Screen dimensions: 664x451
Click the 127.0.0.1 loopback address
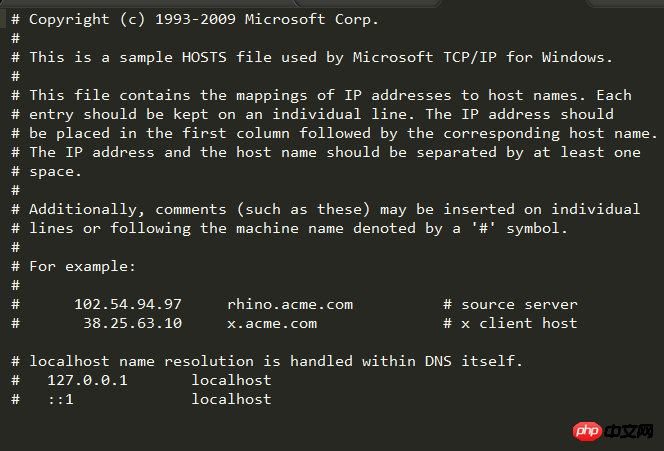(87, 381)
